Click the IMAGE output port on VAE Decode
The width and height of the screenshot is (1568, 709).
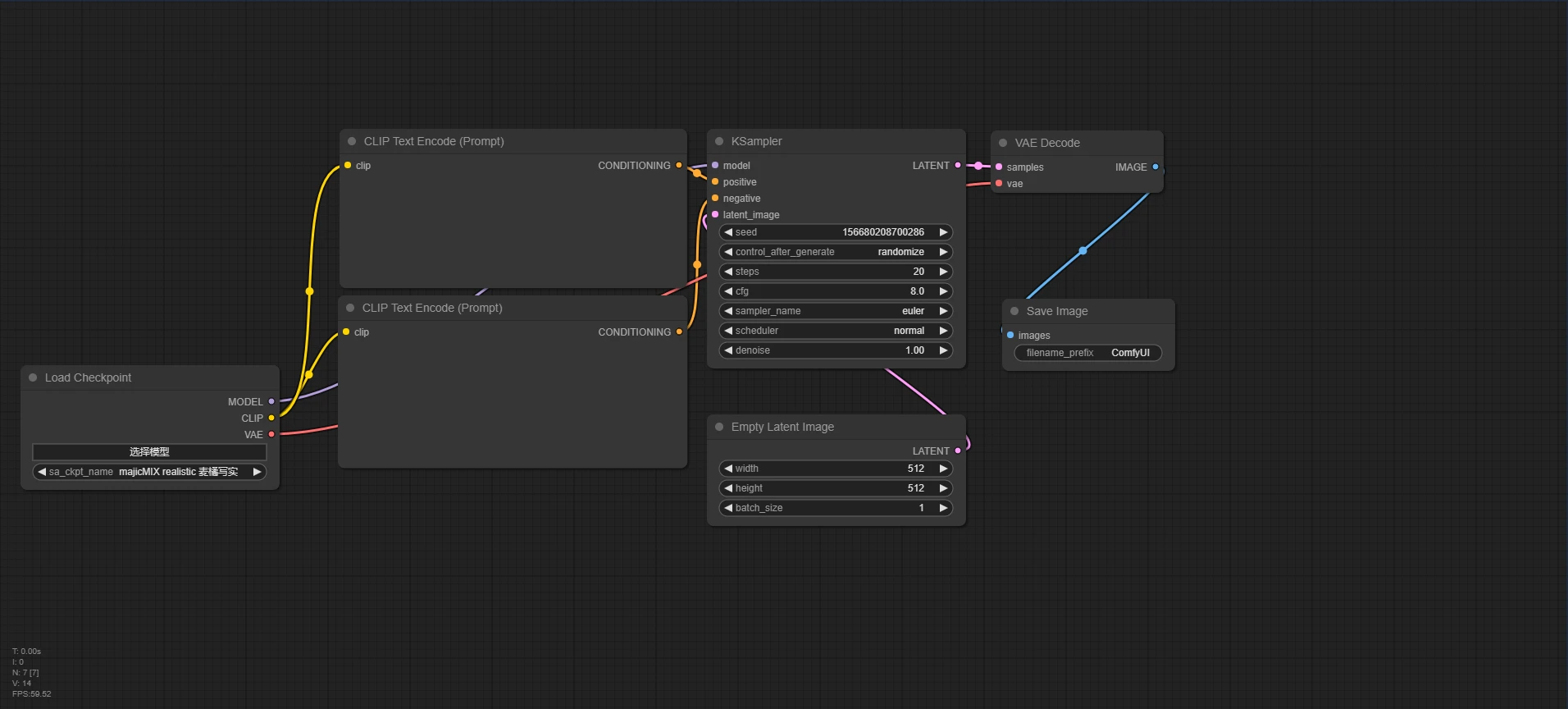pos(1155,167)
